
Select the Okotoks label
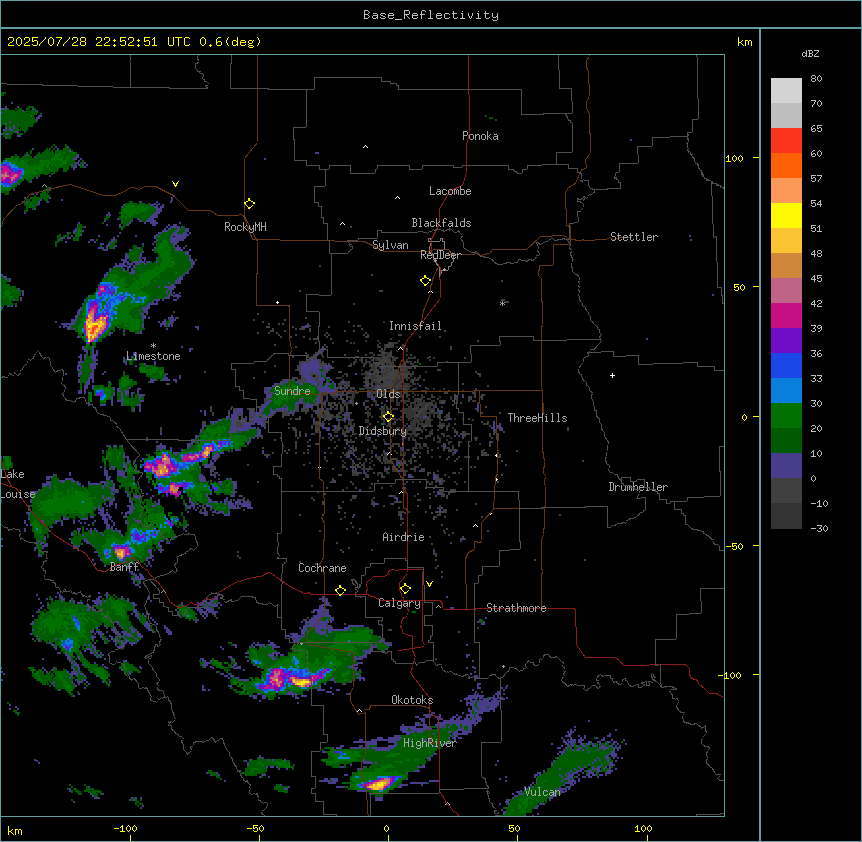pyautogui.click(x=412, y=700)
